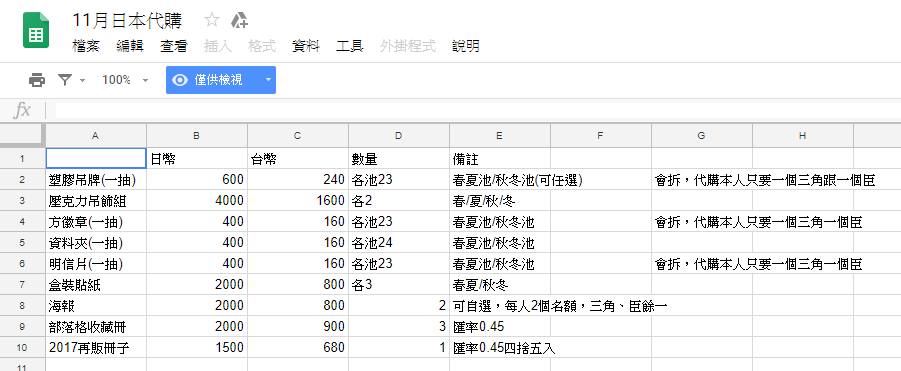Click the 4000 yen price cell
The height and width of the screenshot is (371, 901).
click(x=197, y=201)
